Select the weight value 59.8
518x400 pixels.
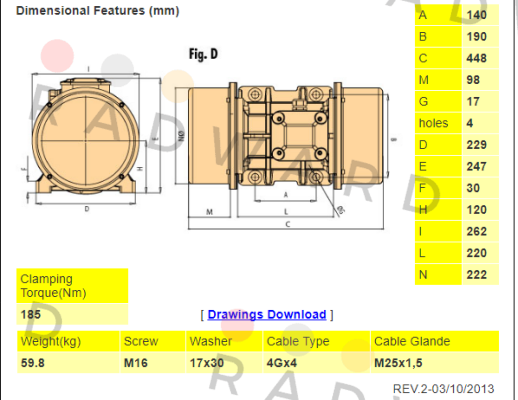click(x=33, y=363)
